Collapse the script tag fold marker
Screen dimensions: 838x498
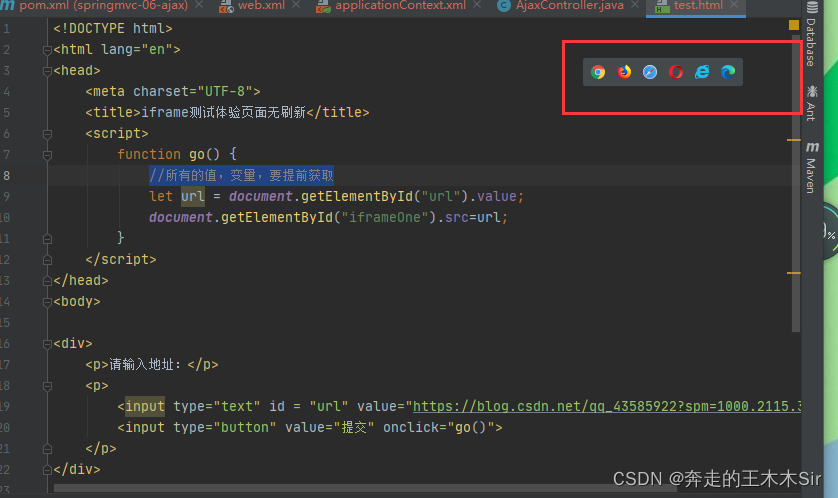point(47,134)
